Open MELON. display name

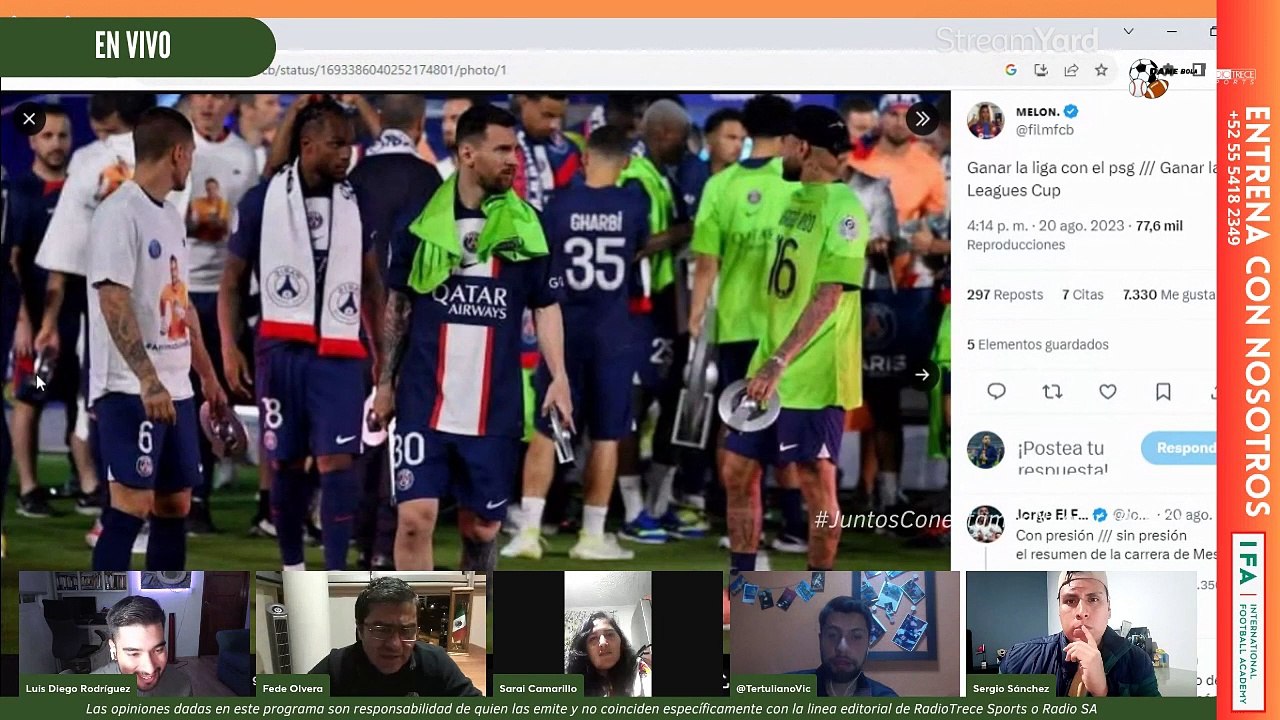(x=1037, y=112)
